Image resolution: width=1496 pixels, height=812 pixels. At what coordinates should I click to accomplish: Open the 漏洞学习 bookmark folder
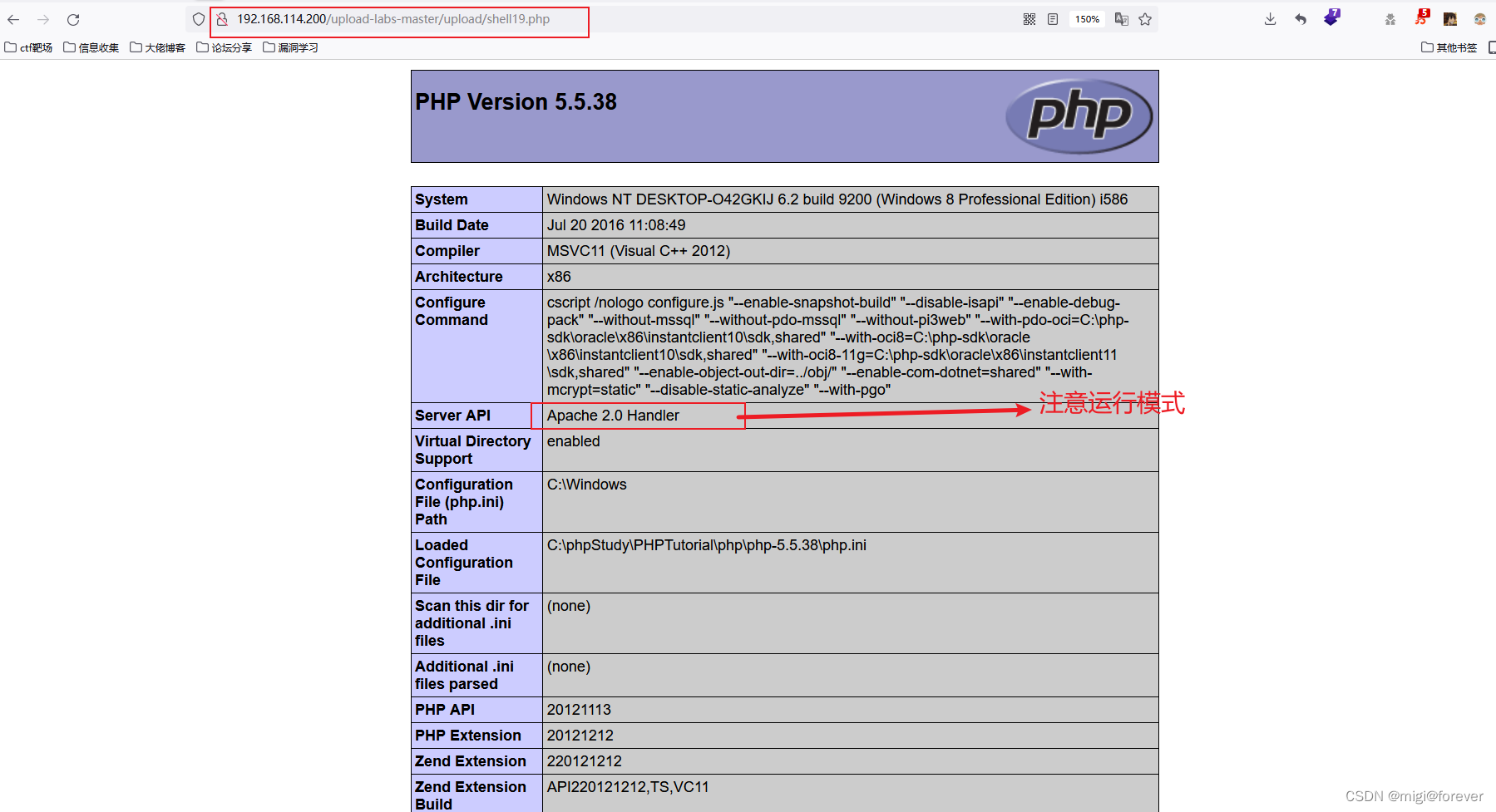[291, 47]
